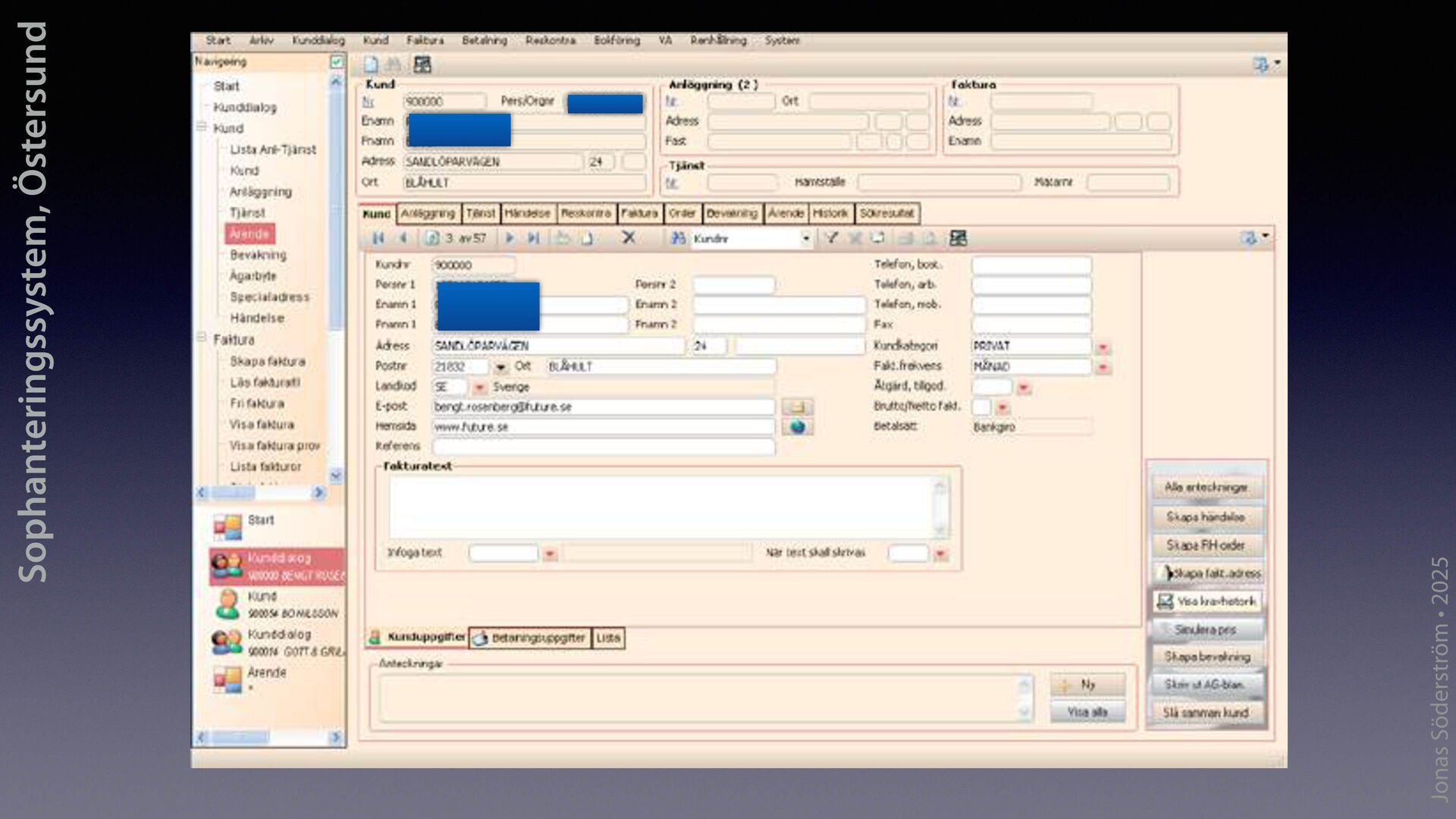Open the Kundkategori dropdown arrow

1103,347
